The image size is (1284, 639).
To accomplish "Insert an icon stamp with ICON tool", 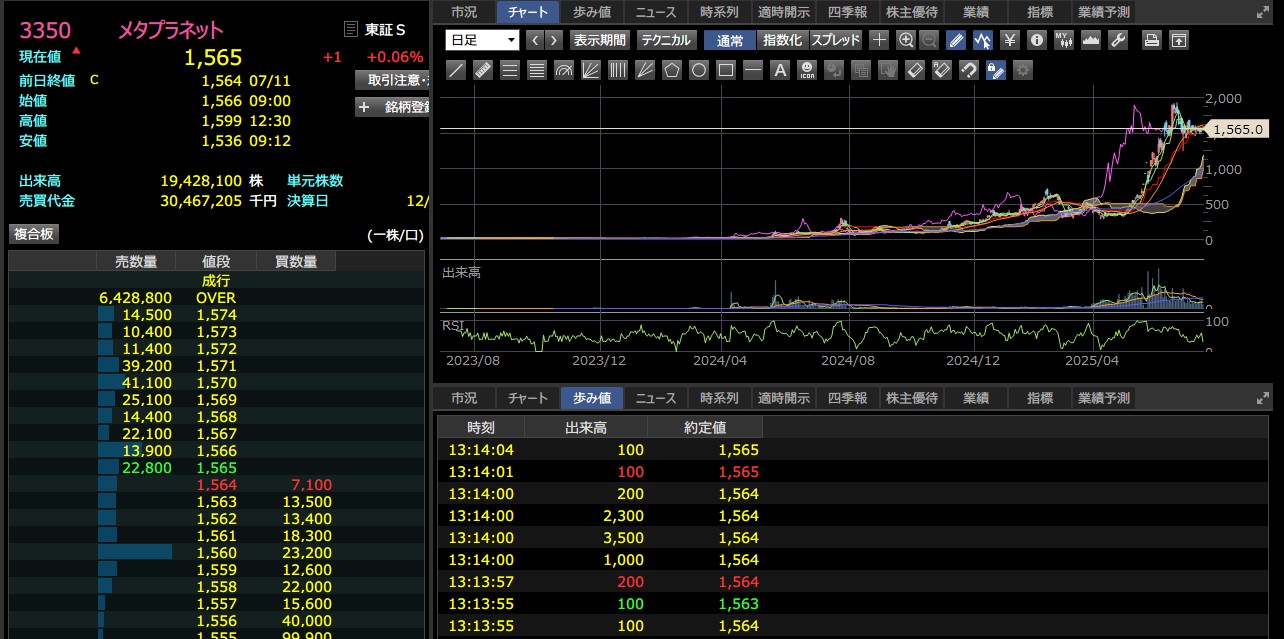I will (x=807, y=70).
